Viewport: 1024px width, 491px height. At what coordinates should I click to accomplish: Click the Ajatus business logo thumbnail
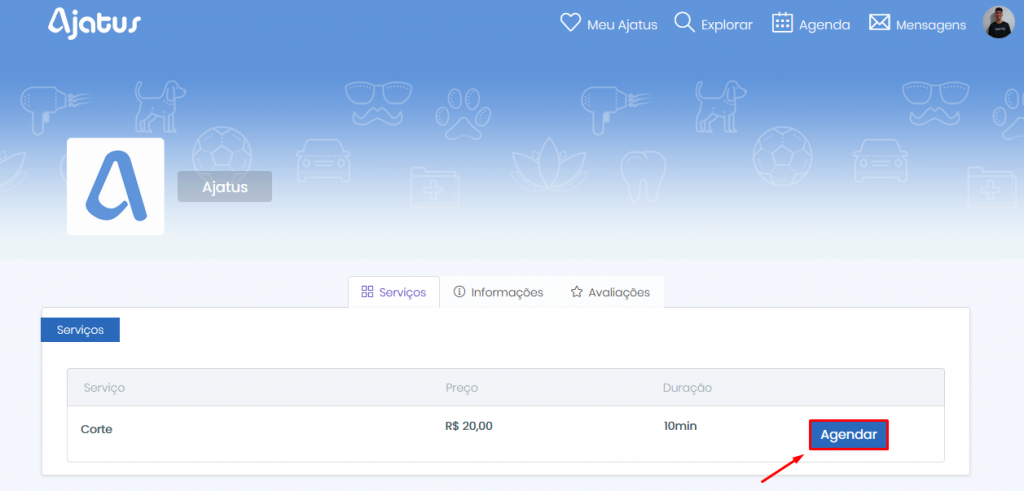[x=116, y=186]
